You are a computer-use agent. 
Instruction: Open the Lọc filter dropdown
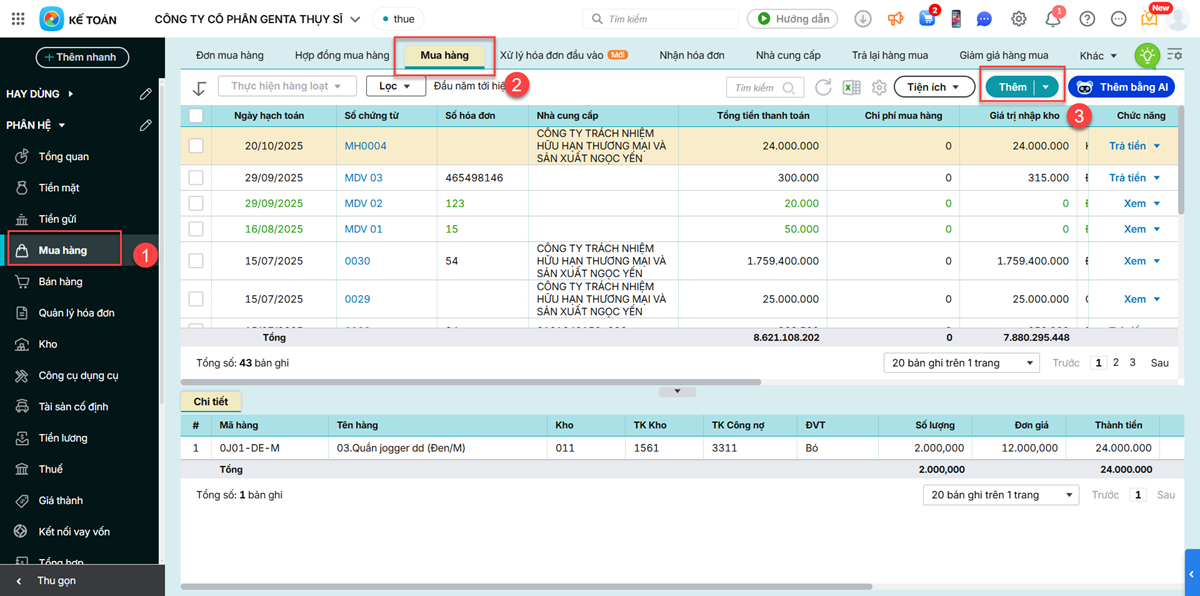coord(395,87)
